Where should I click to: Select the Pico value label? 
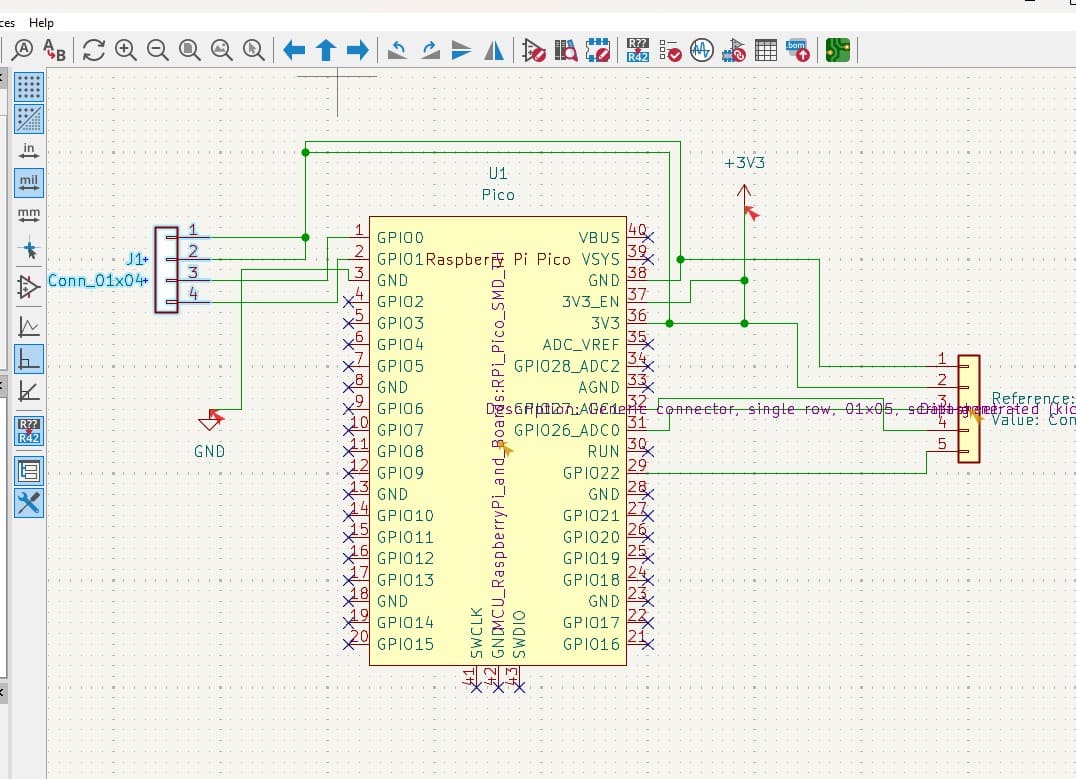498,195
